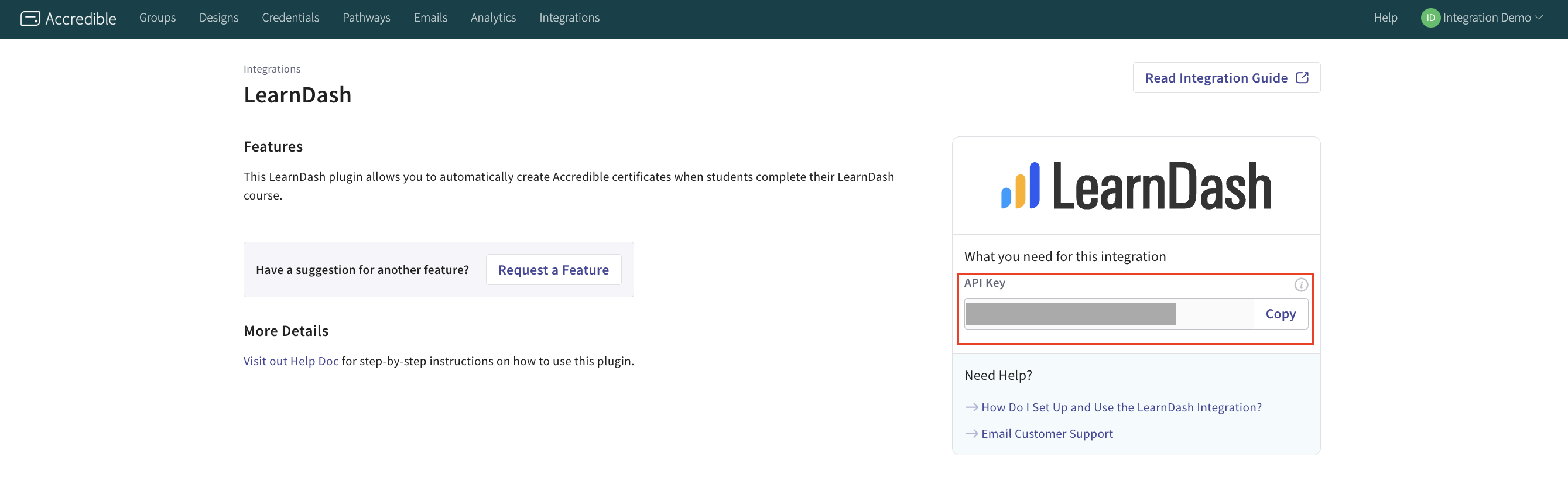
Task: Open the Visit out Help Doc link
Action: pyautogui.click(x=291, y=361)
